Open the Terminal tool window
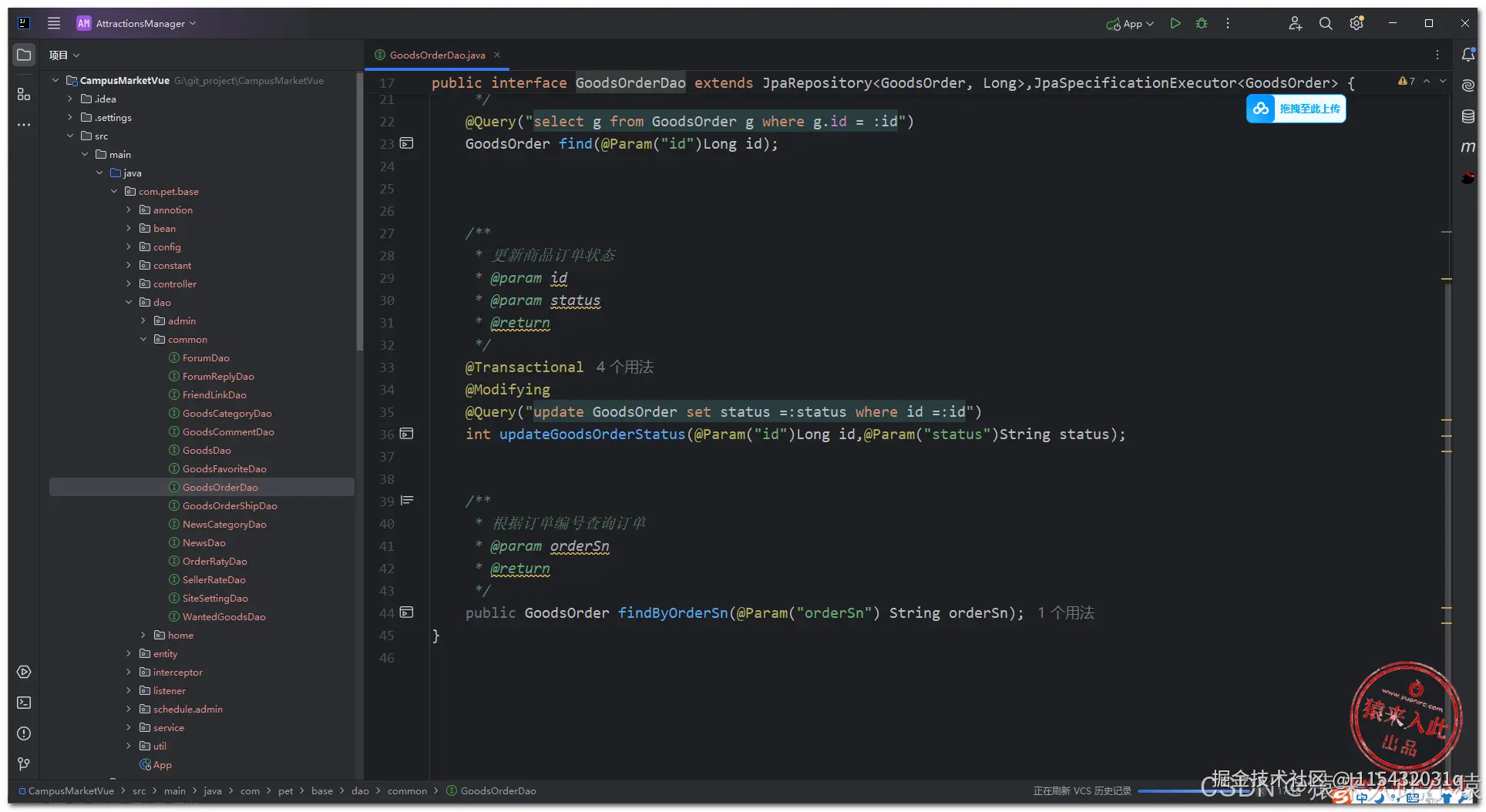This screenshot has height=812, width=1486. pos(24,703)
